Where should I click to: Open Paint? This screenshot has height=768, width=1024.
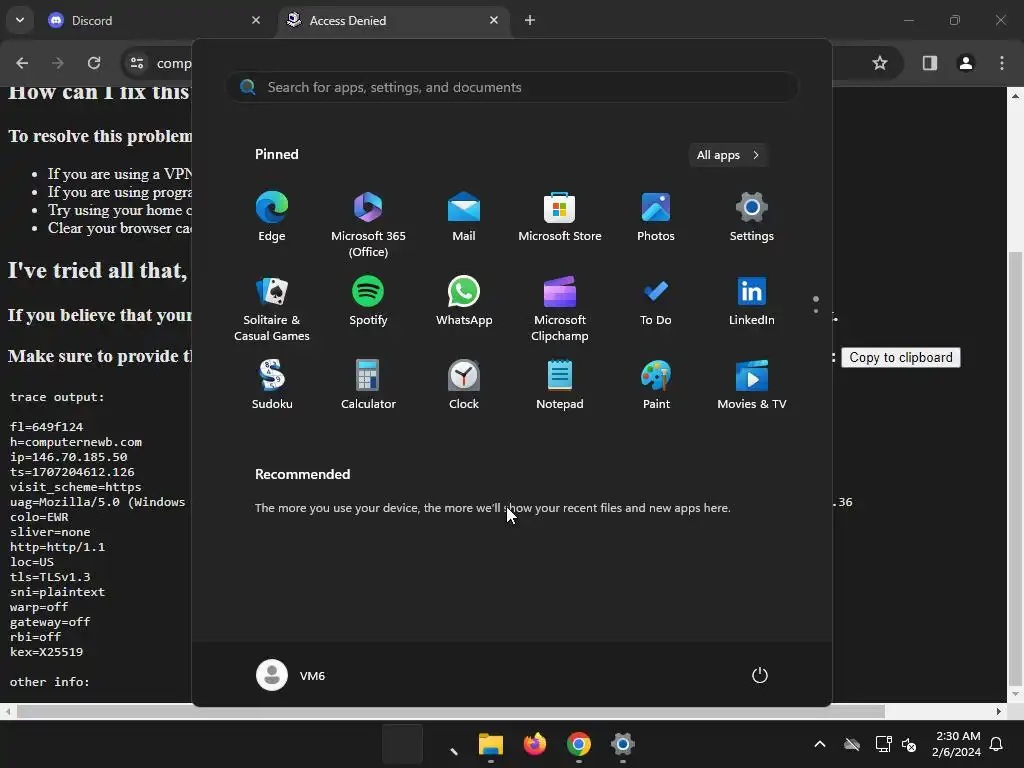(x=656, y=386)
